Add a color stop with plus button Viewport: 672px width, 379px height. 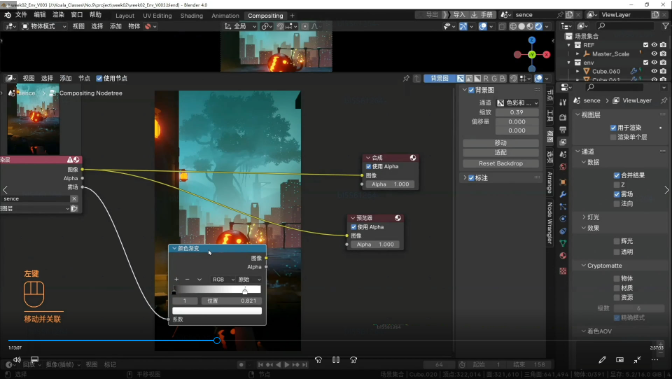click(x=176, y=280)
